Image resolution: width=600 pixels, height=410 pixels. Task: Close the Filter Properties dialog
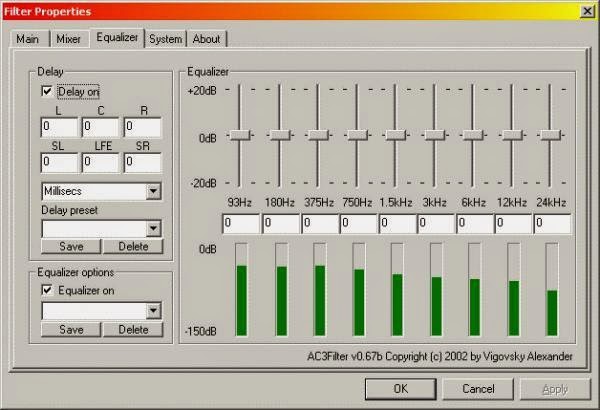pyautogui.click(x=587, y=11)
